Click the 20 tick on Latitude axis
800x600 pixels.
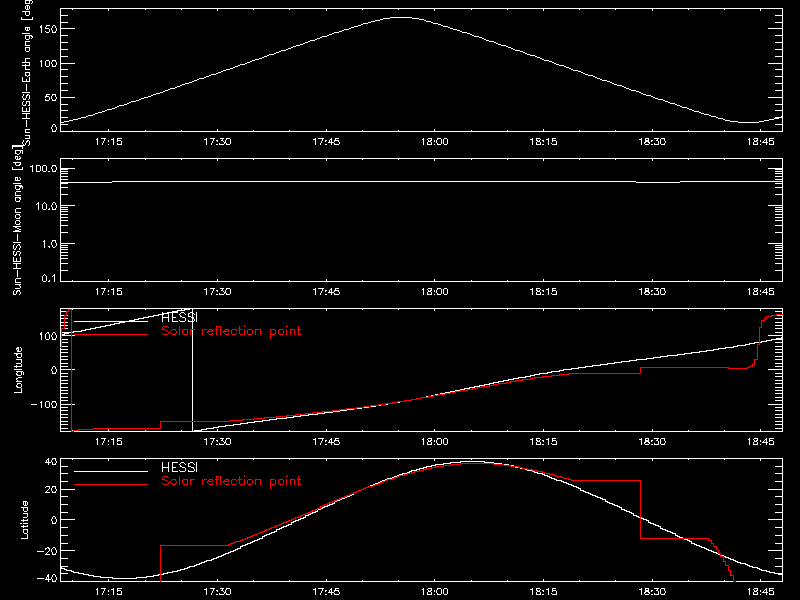[x=51, y=490]
